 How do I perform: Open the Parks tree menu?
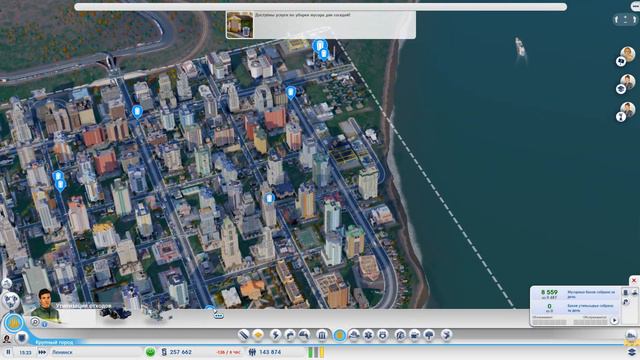[x=429, y=336]
